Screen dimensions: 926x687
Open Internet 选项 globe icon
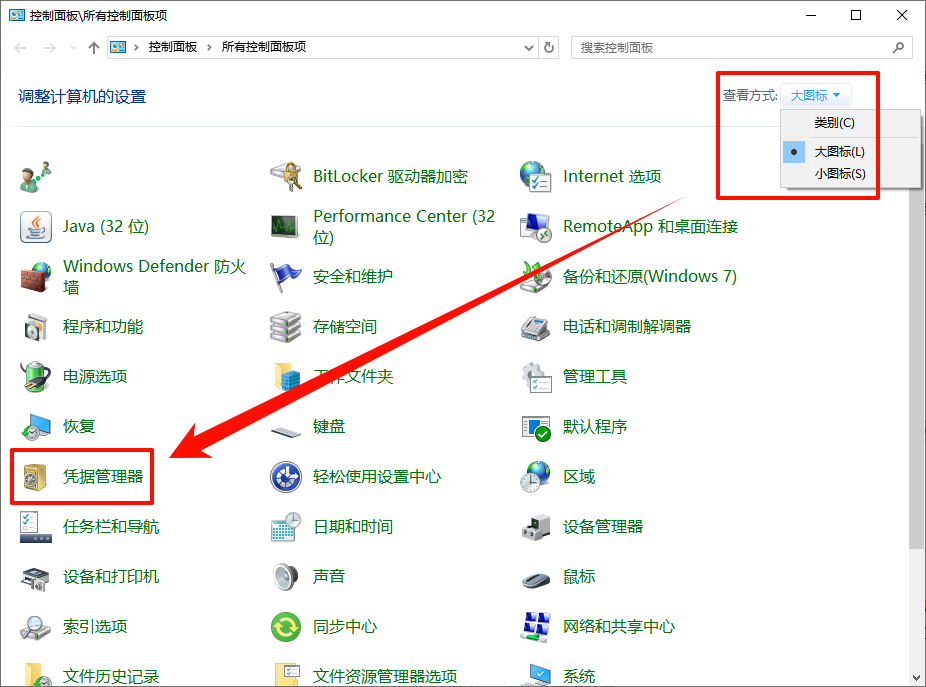[x=536, y=177]
